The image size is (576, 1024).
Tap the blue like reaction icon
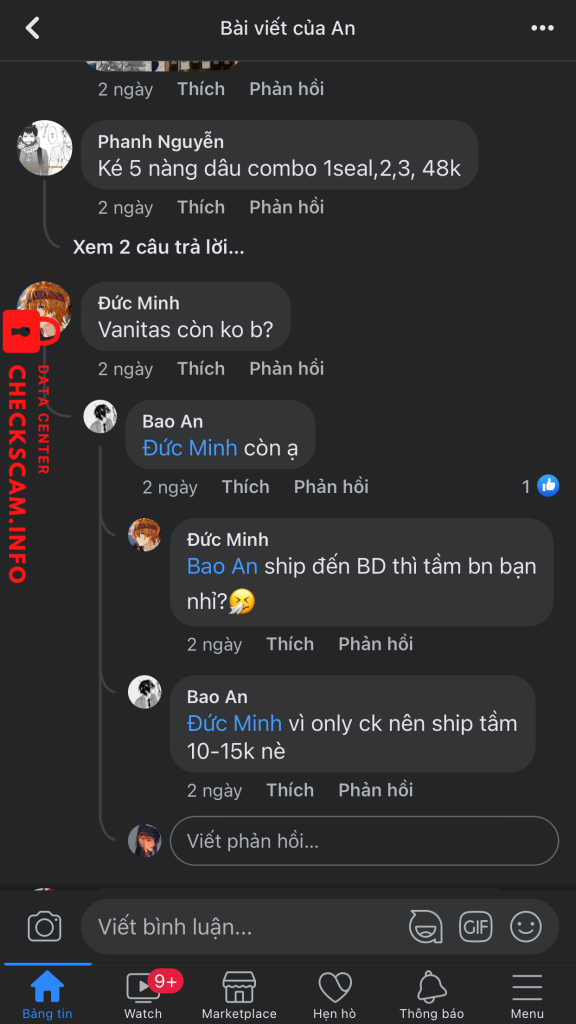548,486
